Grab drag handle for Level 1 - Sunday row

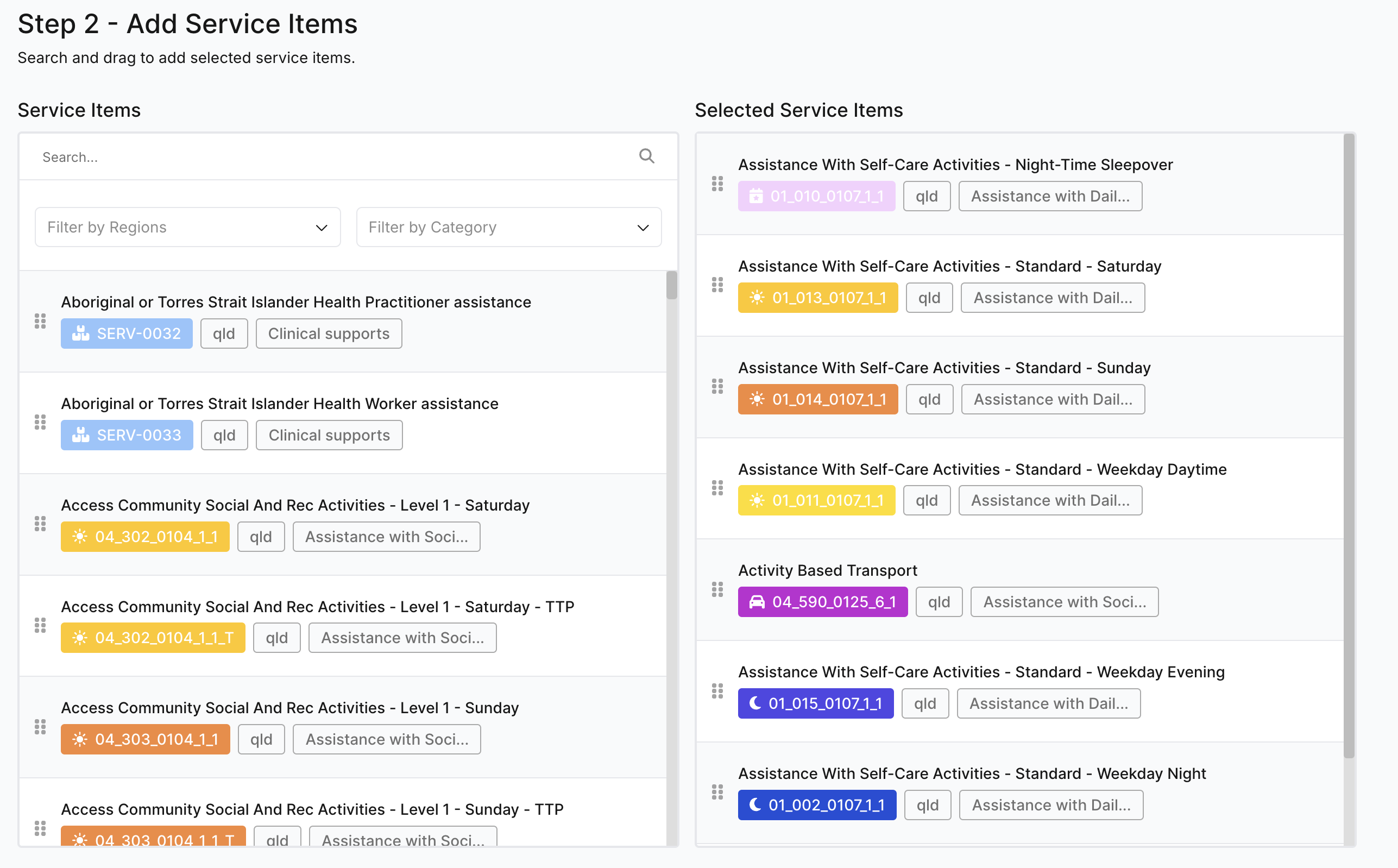point(40,727)
